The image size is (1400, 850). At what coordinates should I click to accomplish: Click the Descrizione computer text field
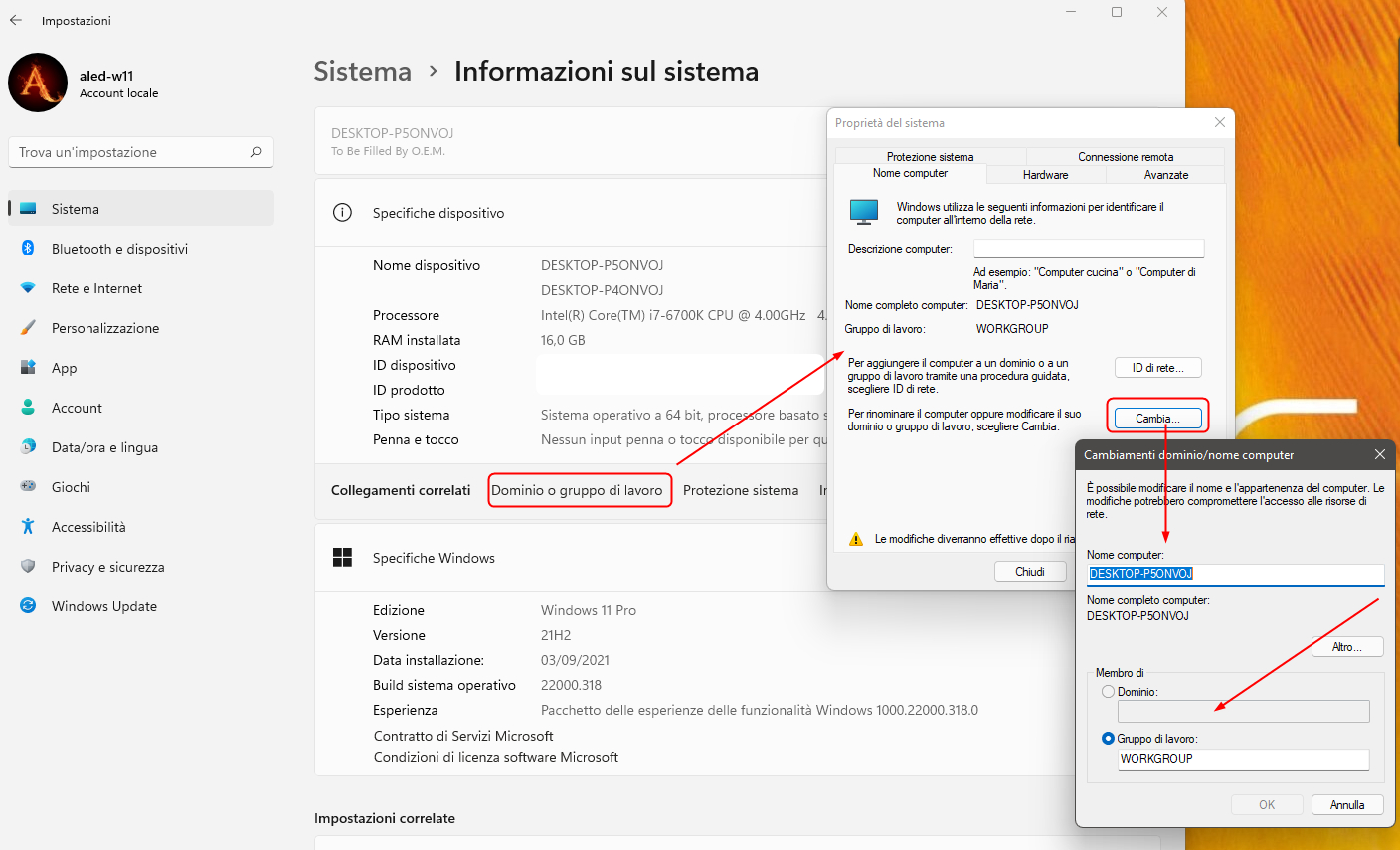1089,249
